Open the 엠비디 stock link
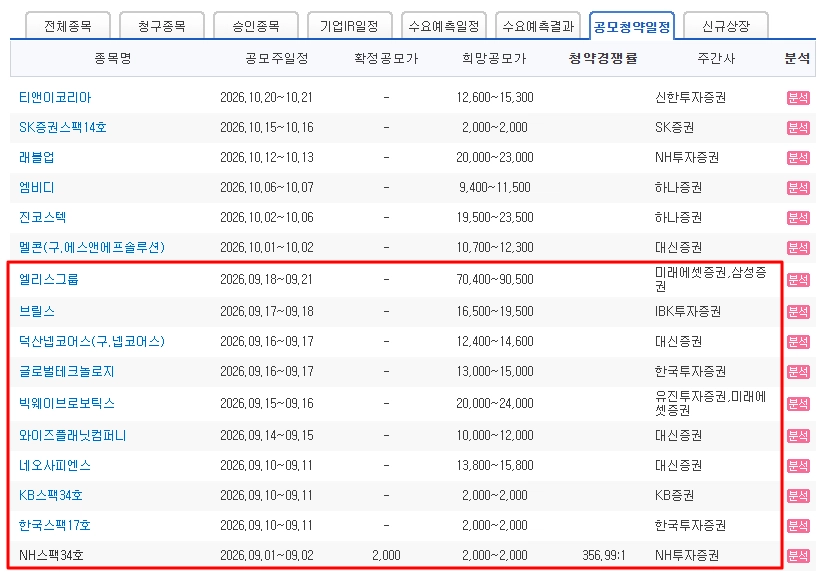The width and height of the screenshot is (818, 572). tap(37, 187)
